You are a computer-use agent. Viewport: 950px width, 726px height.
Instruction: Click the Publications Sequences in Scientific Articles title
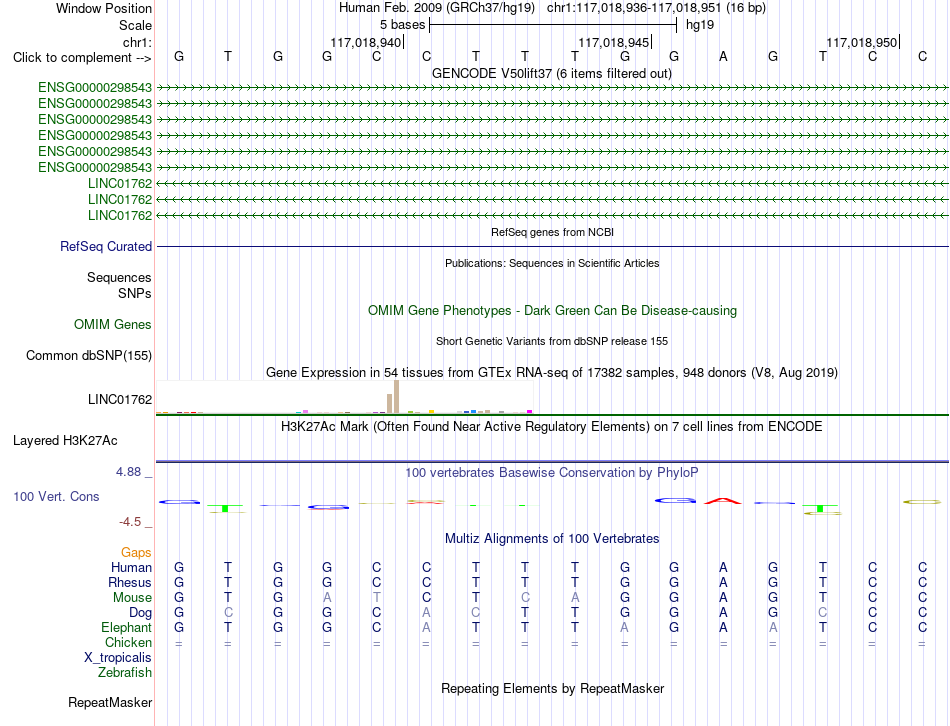tap(552, 263)
